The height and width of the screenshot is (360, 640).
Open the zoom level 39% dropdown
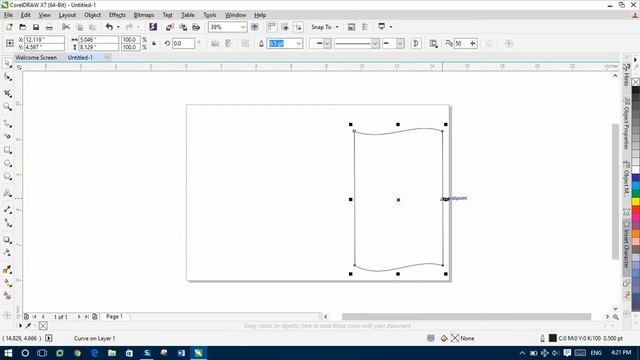tap(243, 27)
